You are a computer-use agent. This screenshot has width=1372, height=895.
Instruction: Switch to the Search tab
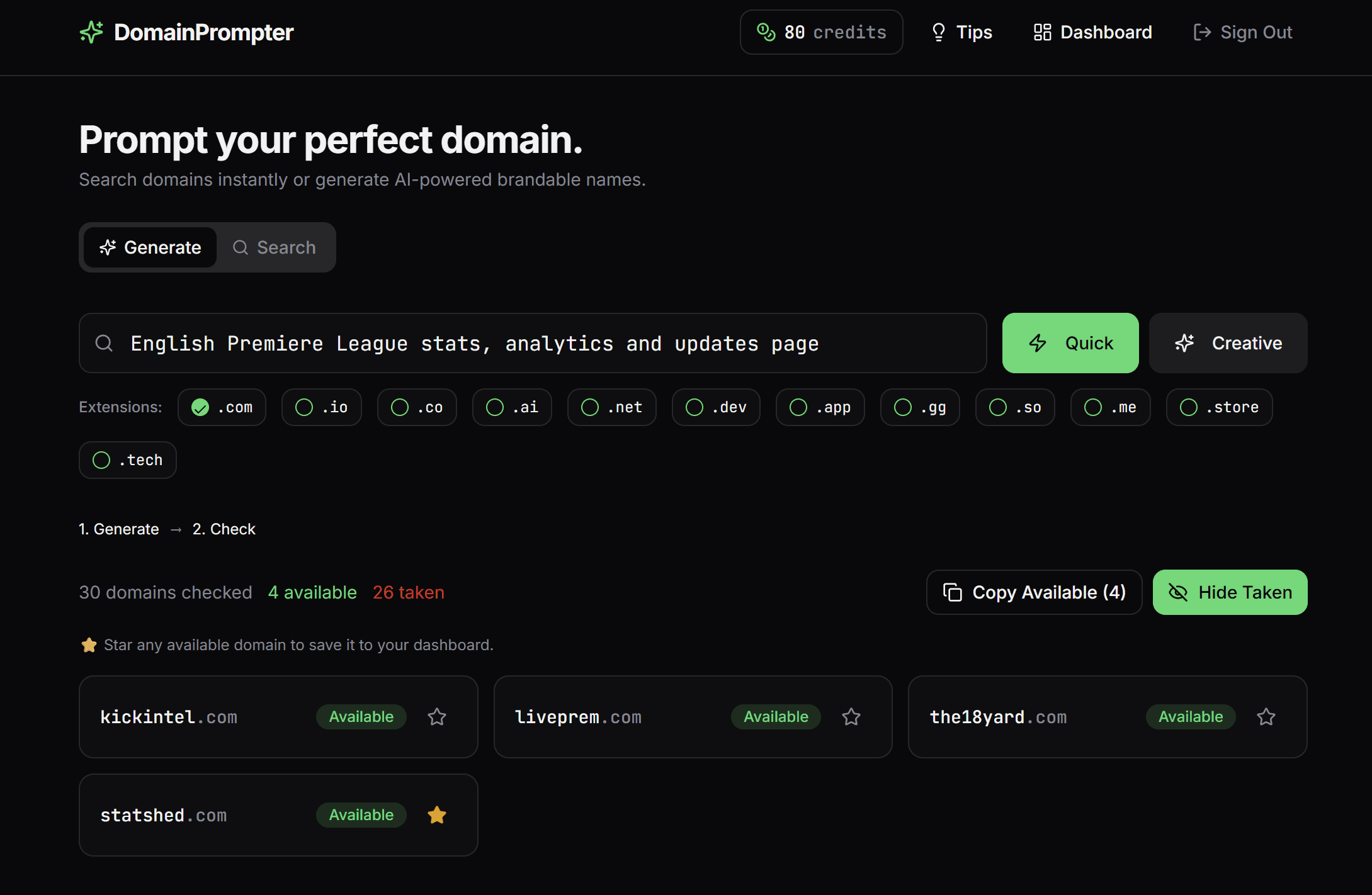point(275,247)
